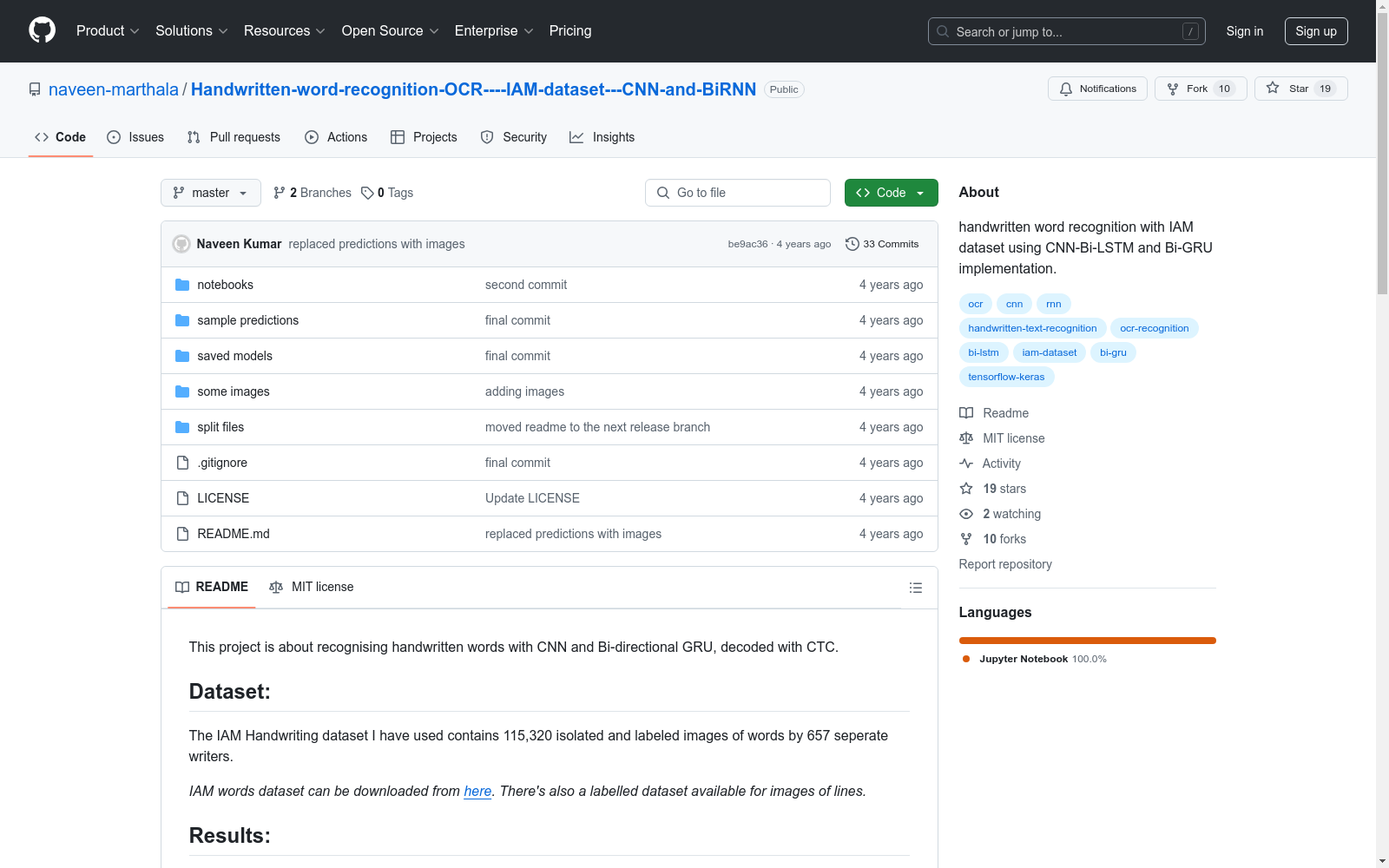Click the Notifications bell button
Screen dimensions: 1389x868
click(1097, 89)
